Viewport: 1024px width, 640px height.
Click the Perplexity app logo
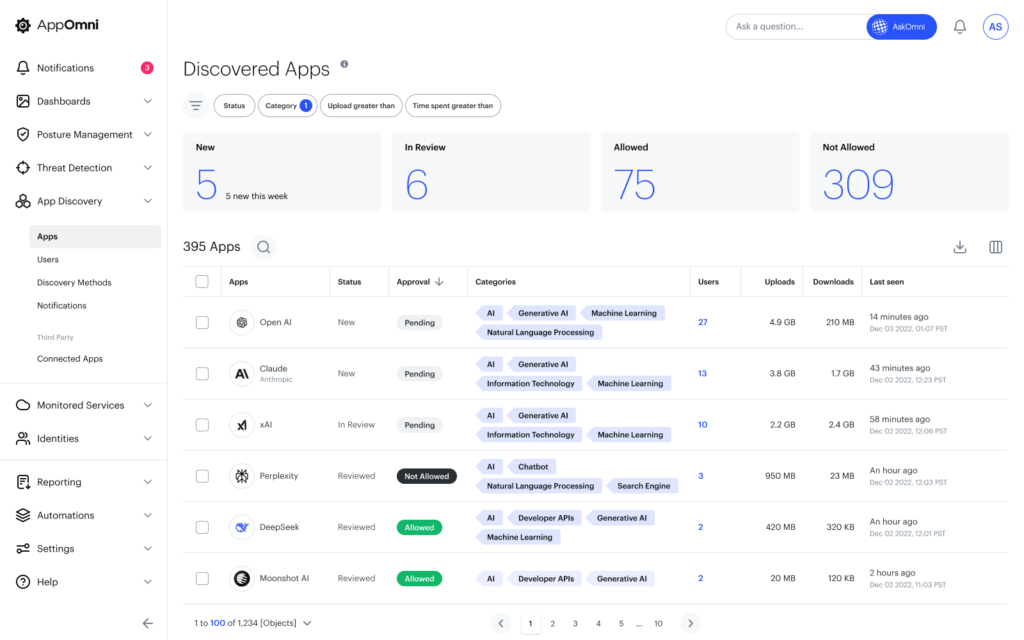click(242, 476)
